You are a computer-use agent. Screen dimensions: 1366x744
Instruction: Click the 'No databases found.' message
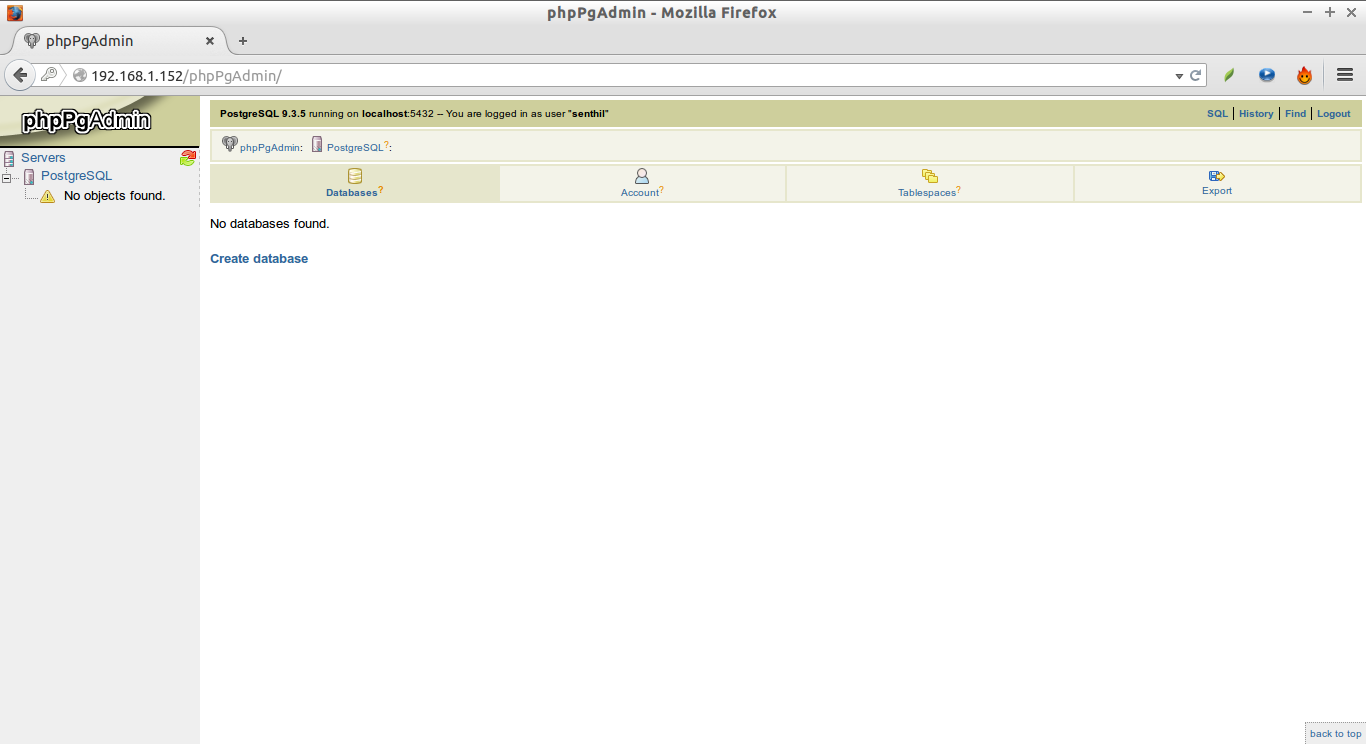pyautogui.click(x=270, y=224)
